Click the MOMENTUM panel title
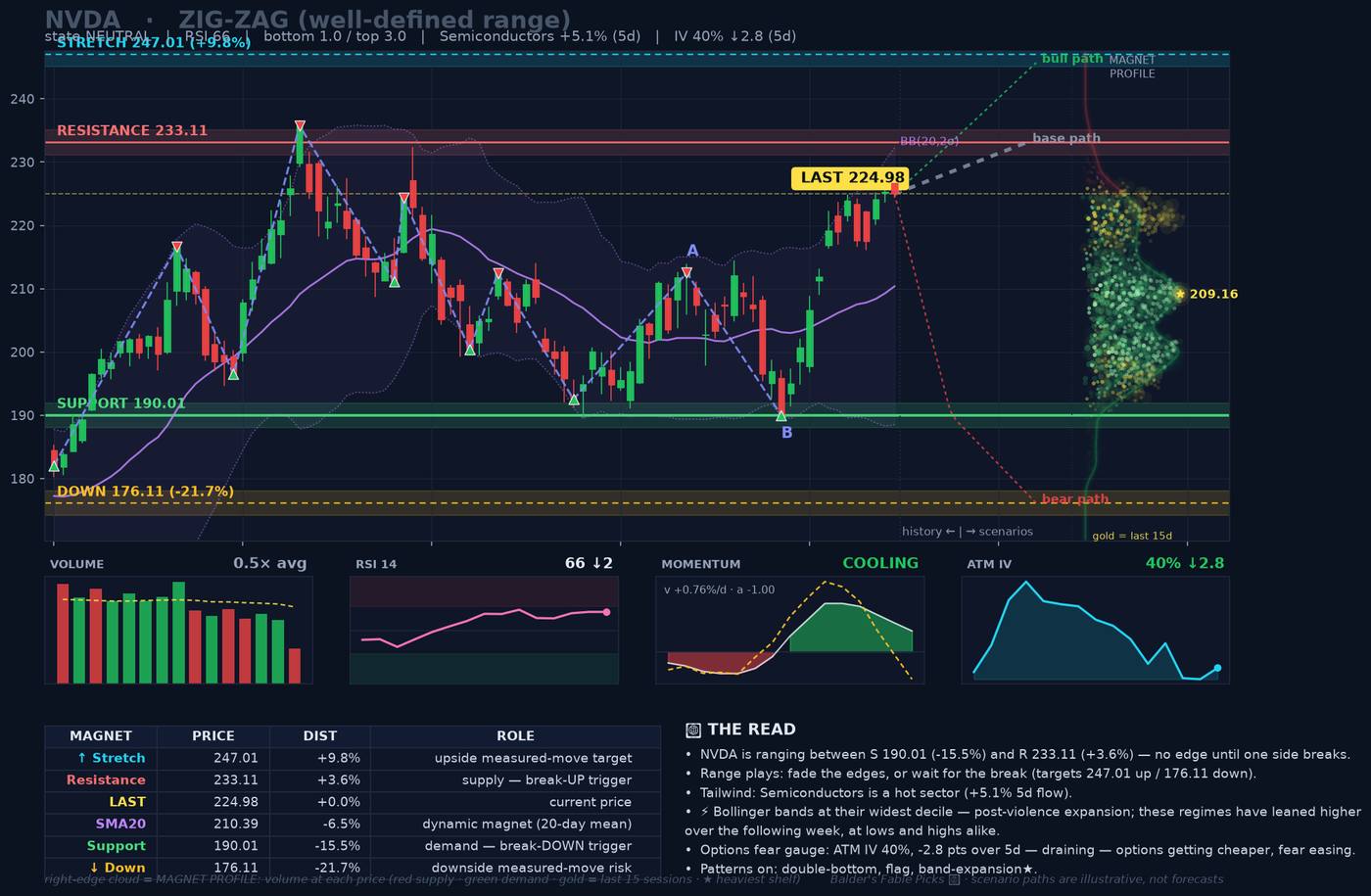 [700, 564]
